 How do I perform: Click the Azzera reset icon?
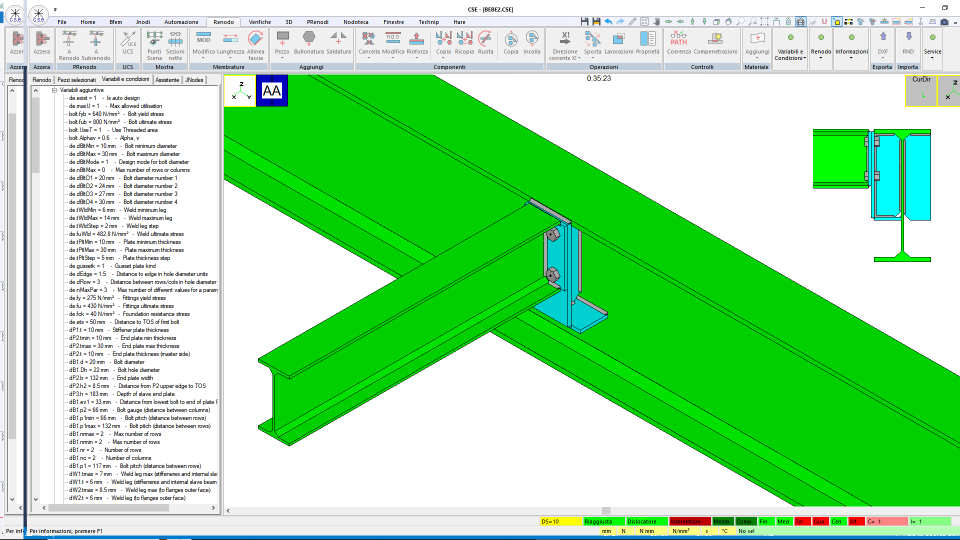point(42,44)
